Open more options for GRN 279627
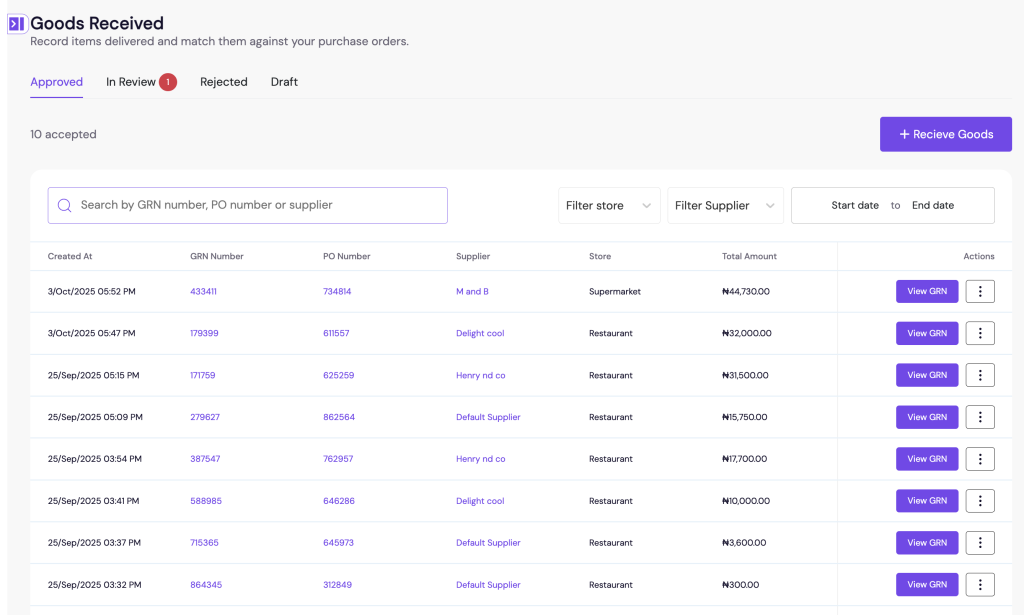The height and width of the screenshot is (615, 1024). (x=980, y=417)
